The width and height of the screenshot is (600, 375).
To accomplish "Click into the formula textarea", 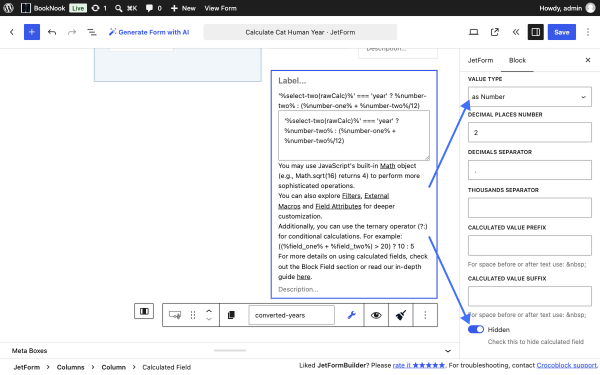I will click(x=354, y=135).
